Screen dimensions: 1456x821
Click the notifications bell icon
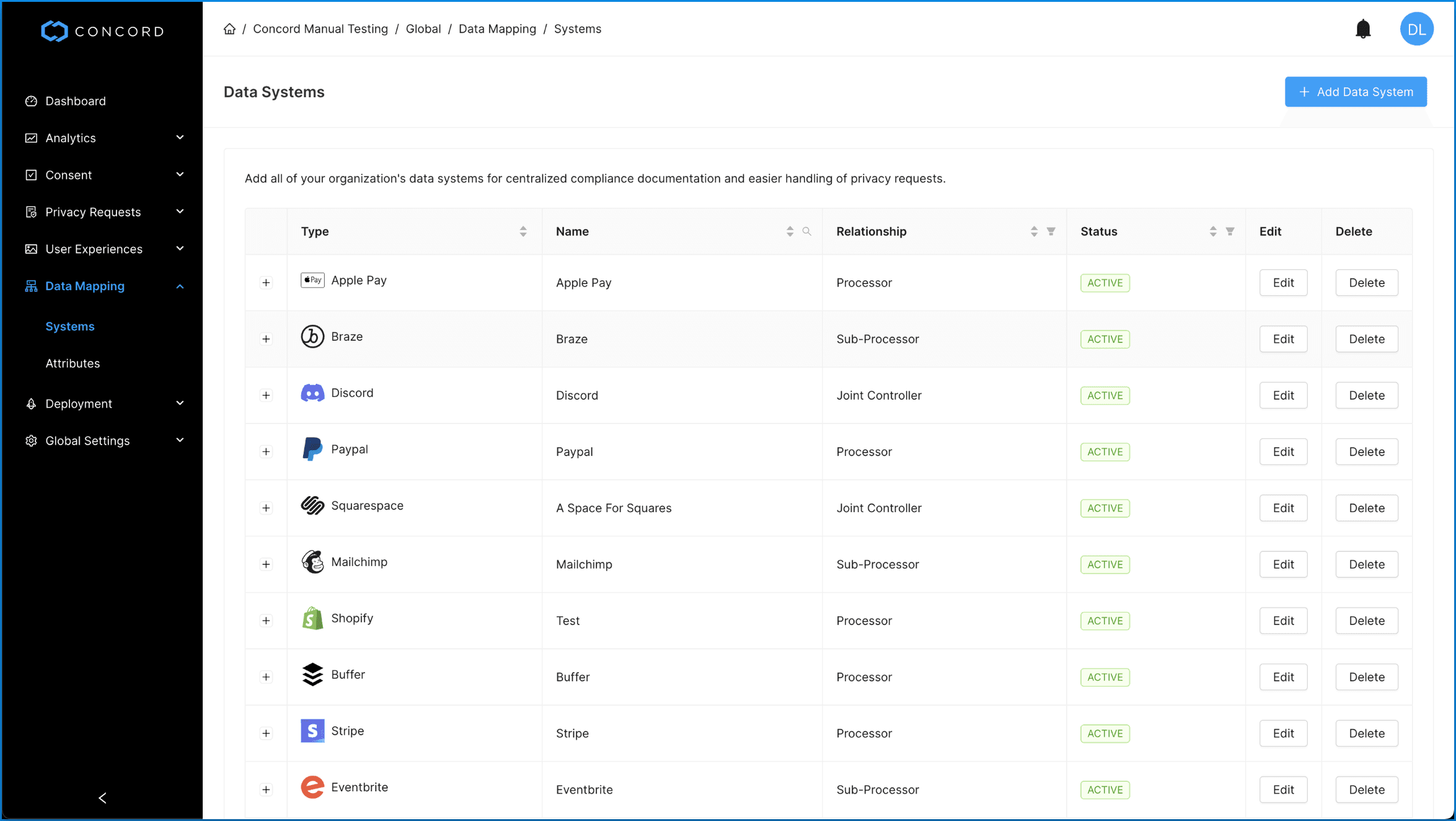(1362, 29)
